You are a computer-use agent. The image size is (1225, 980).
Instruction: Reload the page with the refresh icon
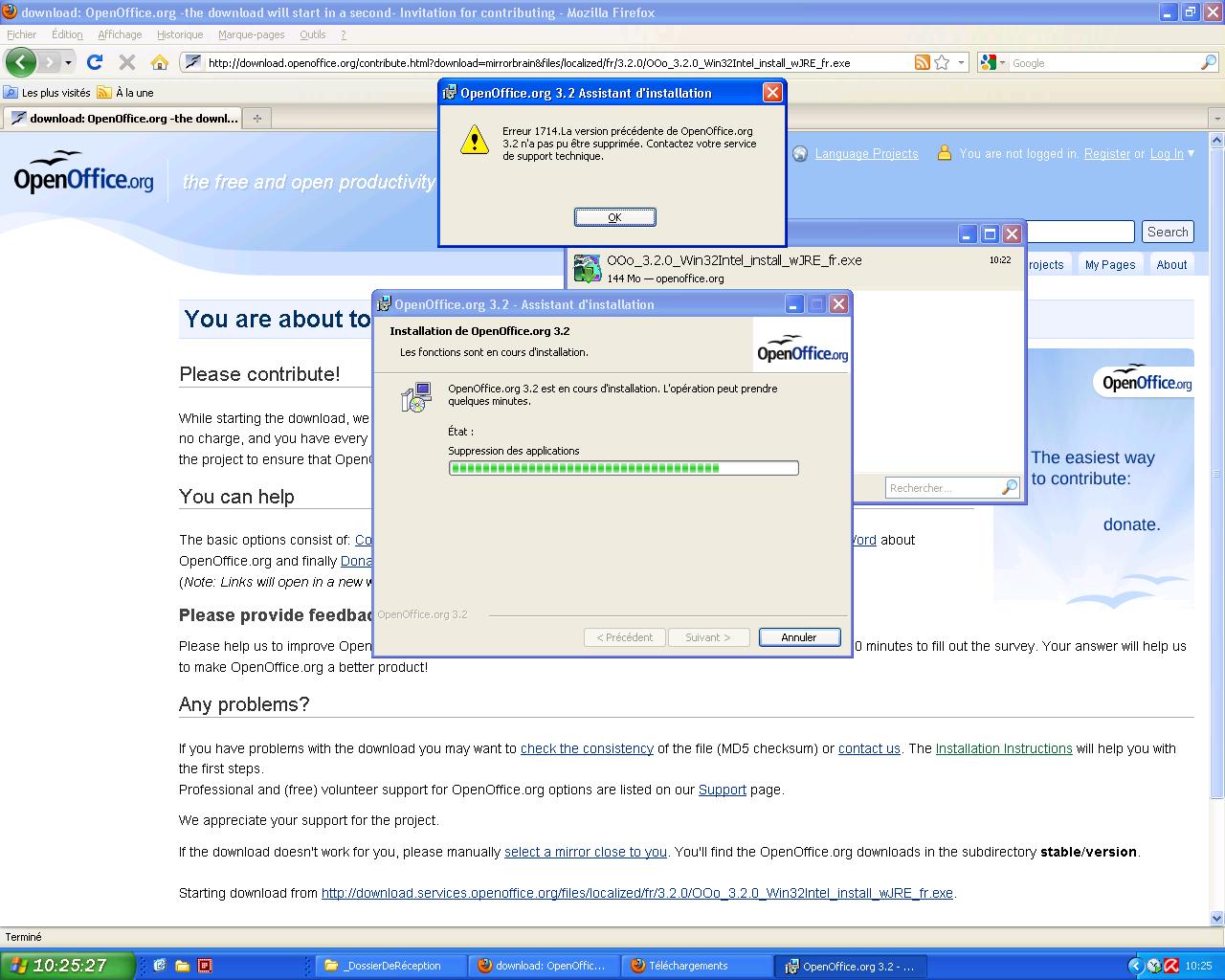94,62
